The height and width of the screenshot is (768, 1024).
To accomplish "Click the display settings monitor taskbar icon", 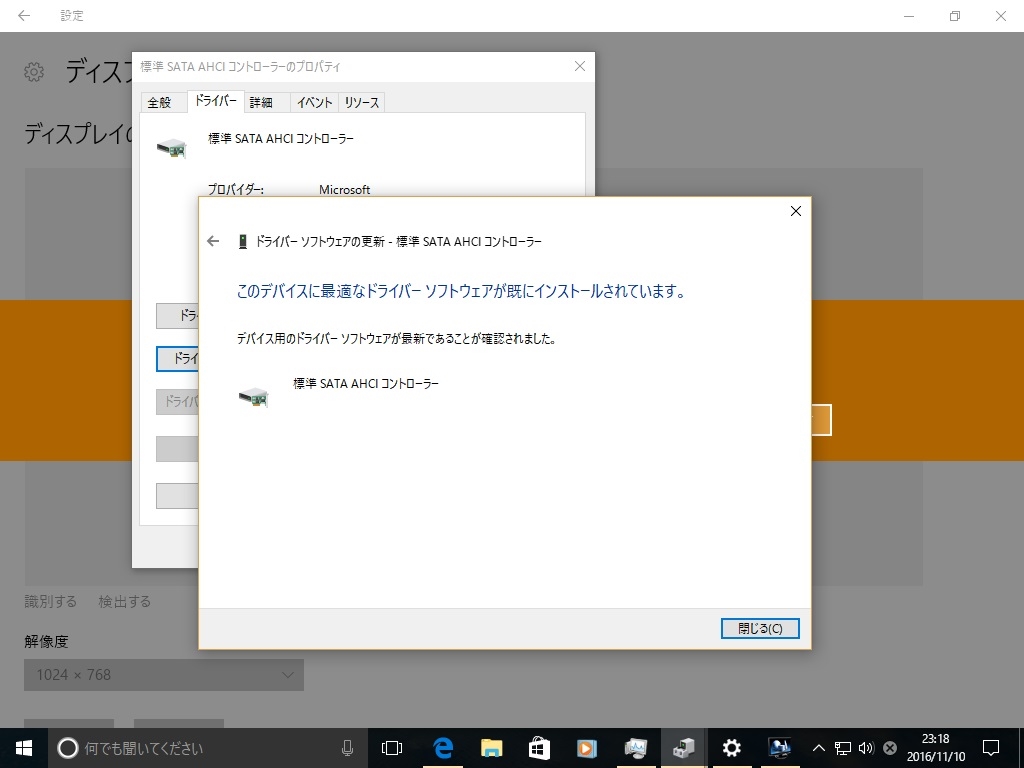I will (x=779, y=748).
